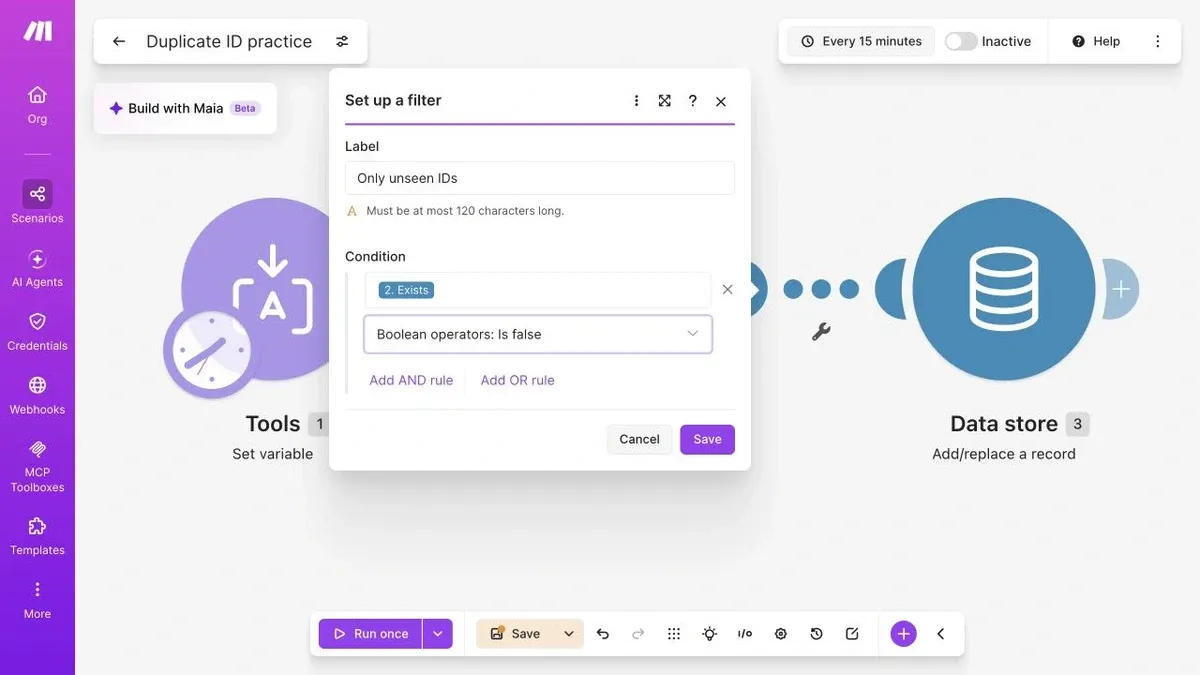Open AI Agents section

tap(37, 268)
